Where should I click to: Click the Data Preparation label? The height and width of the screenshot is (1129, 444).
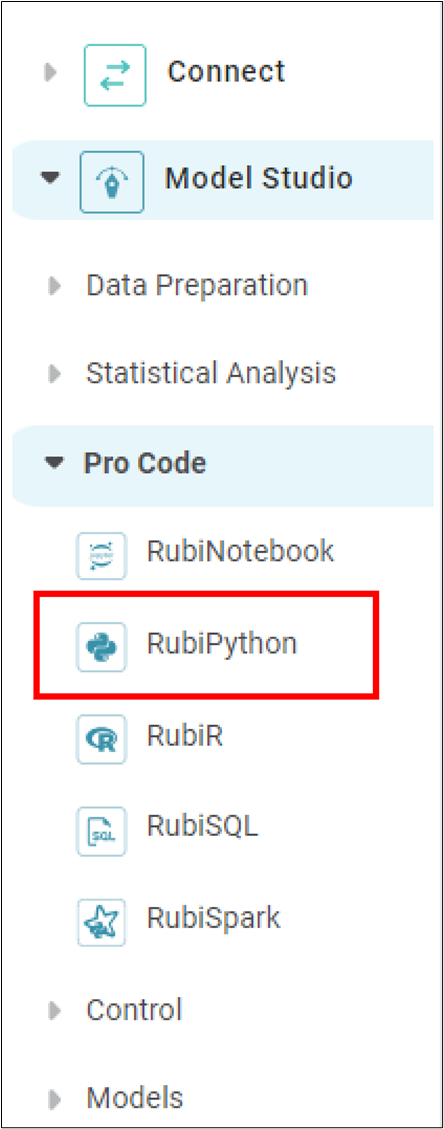[197, 286]
